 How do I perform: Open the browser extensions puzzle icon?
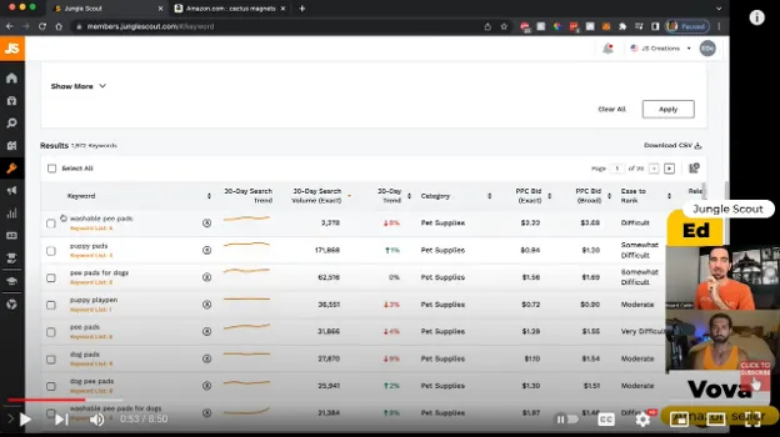coord(622,26)
